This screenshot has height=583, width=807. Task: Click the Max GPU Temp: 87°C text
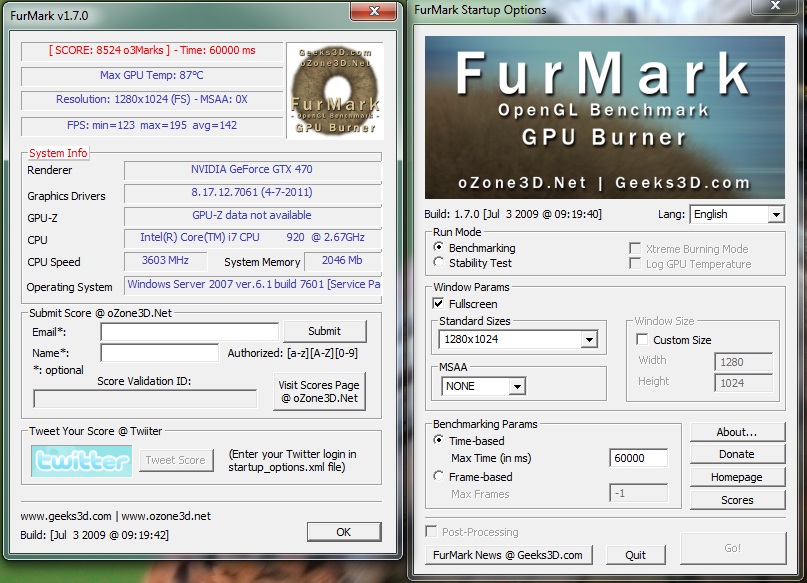coord(152,75)
